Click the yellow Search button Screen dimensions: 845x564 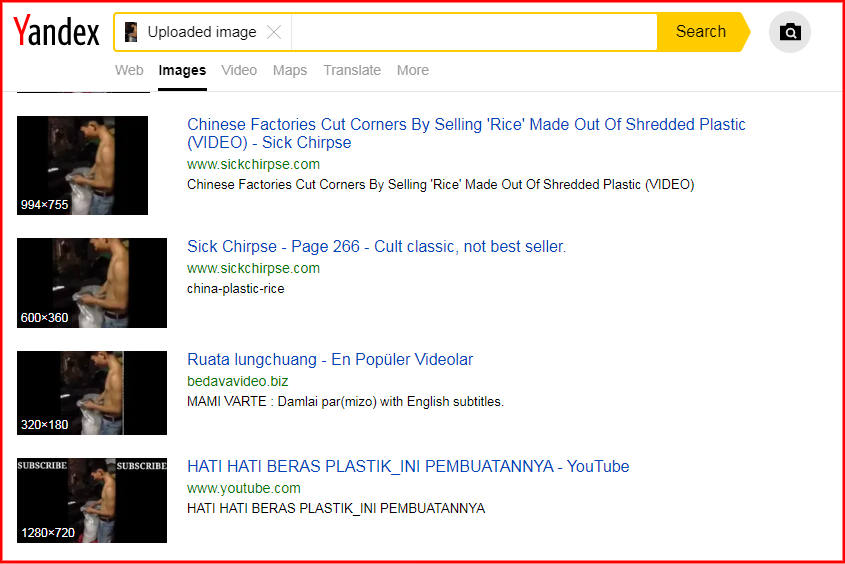701,32
